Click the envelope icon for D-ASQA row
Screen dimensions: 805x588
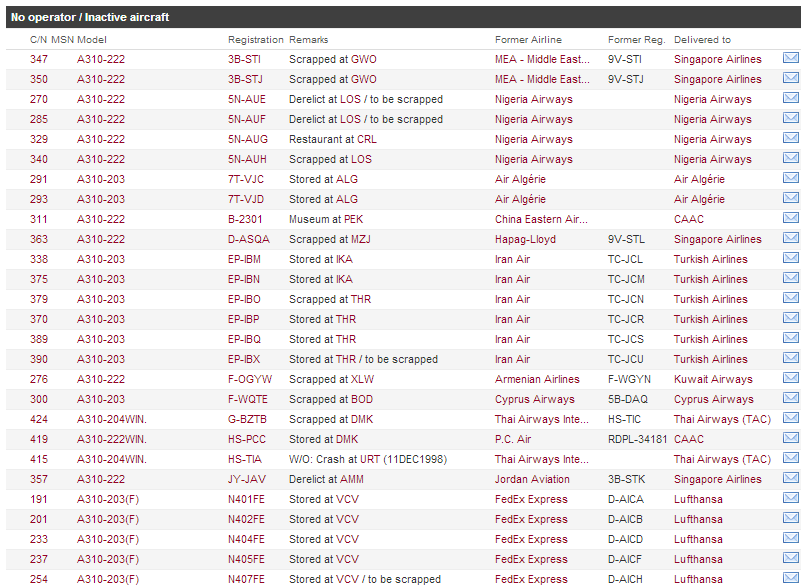coord(790,238)
